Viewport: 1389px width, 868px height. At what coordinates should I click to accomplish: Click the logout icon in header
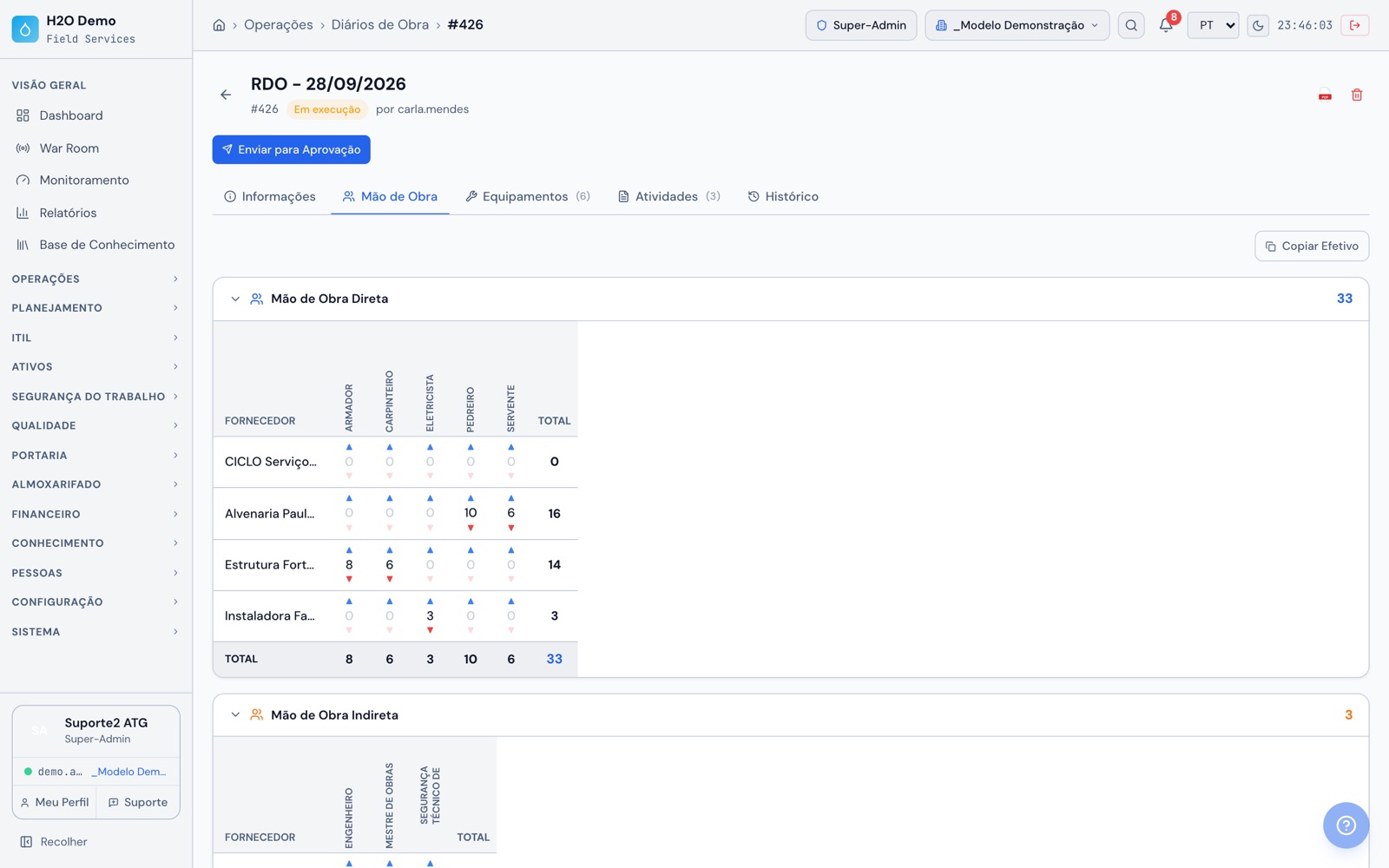click(1355, 25)
